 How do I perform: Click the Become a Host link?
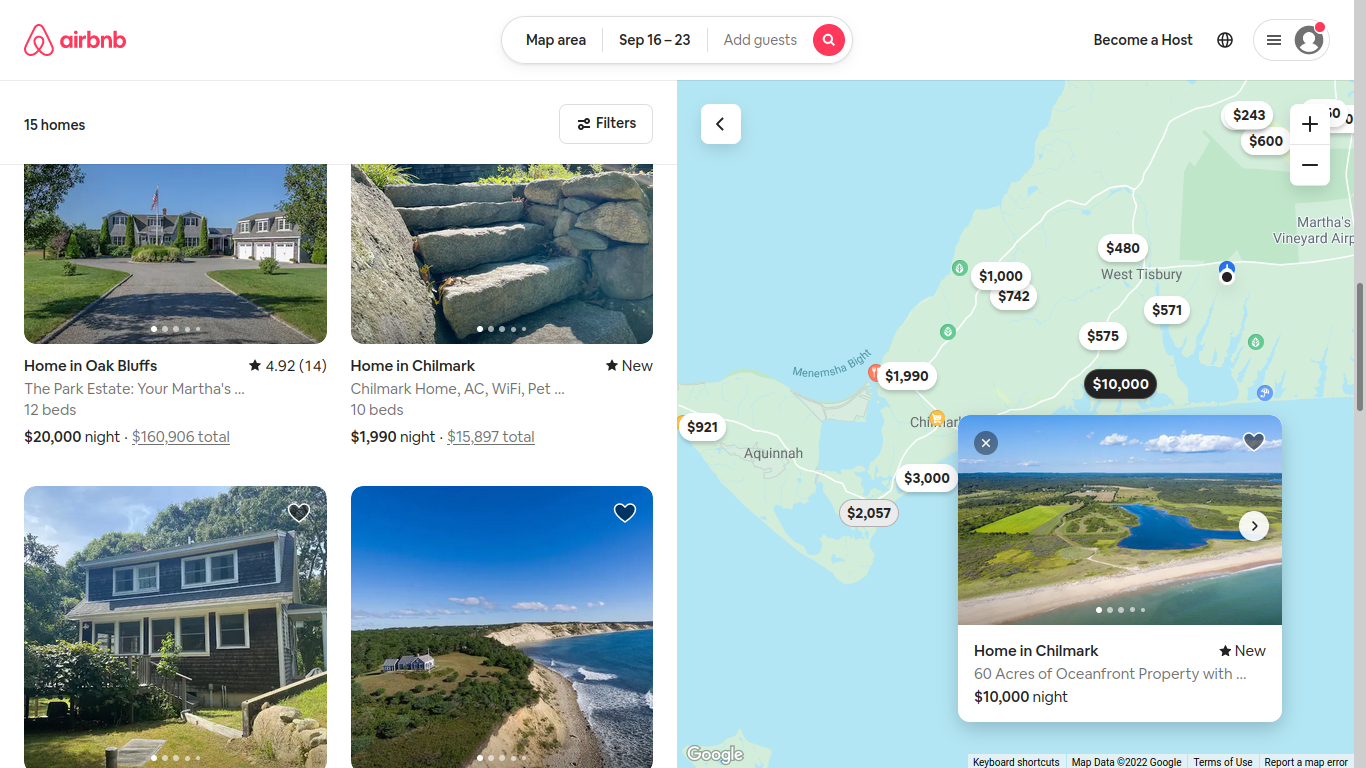1143,40
